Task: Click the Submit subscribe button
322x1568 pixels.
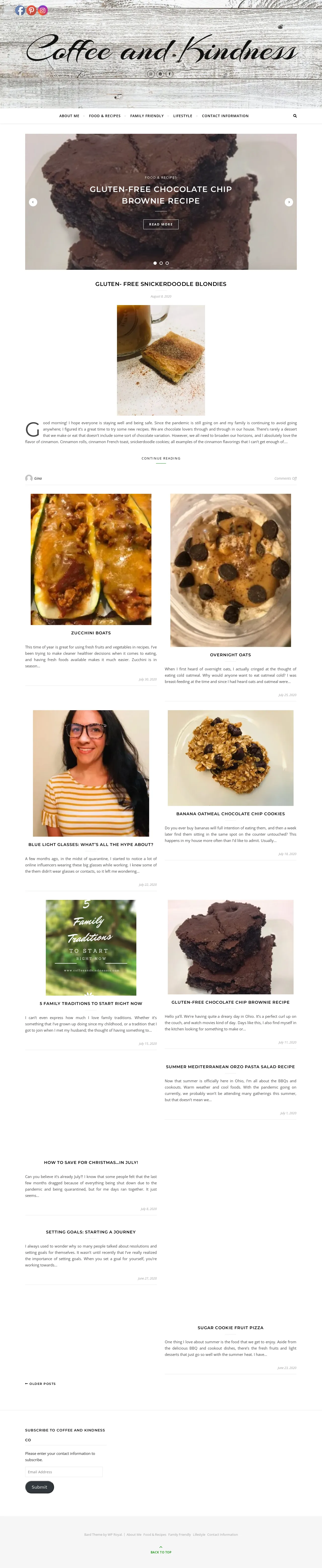Action: (39, 1487)
